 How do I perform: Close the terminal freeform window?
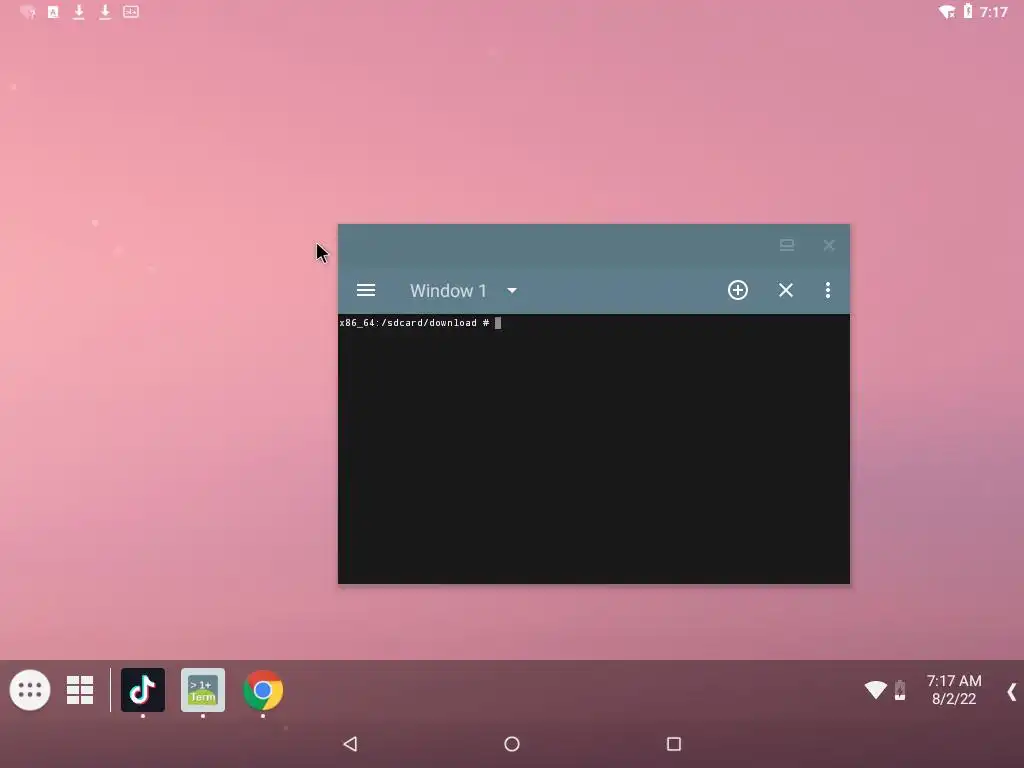tap(829, 245)
